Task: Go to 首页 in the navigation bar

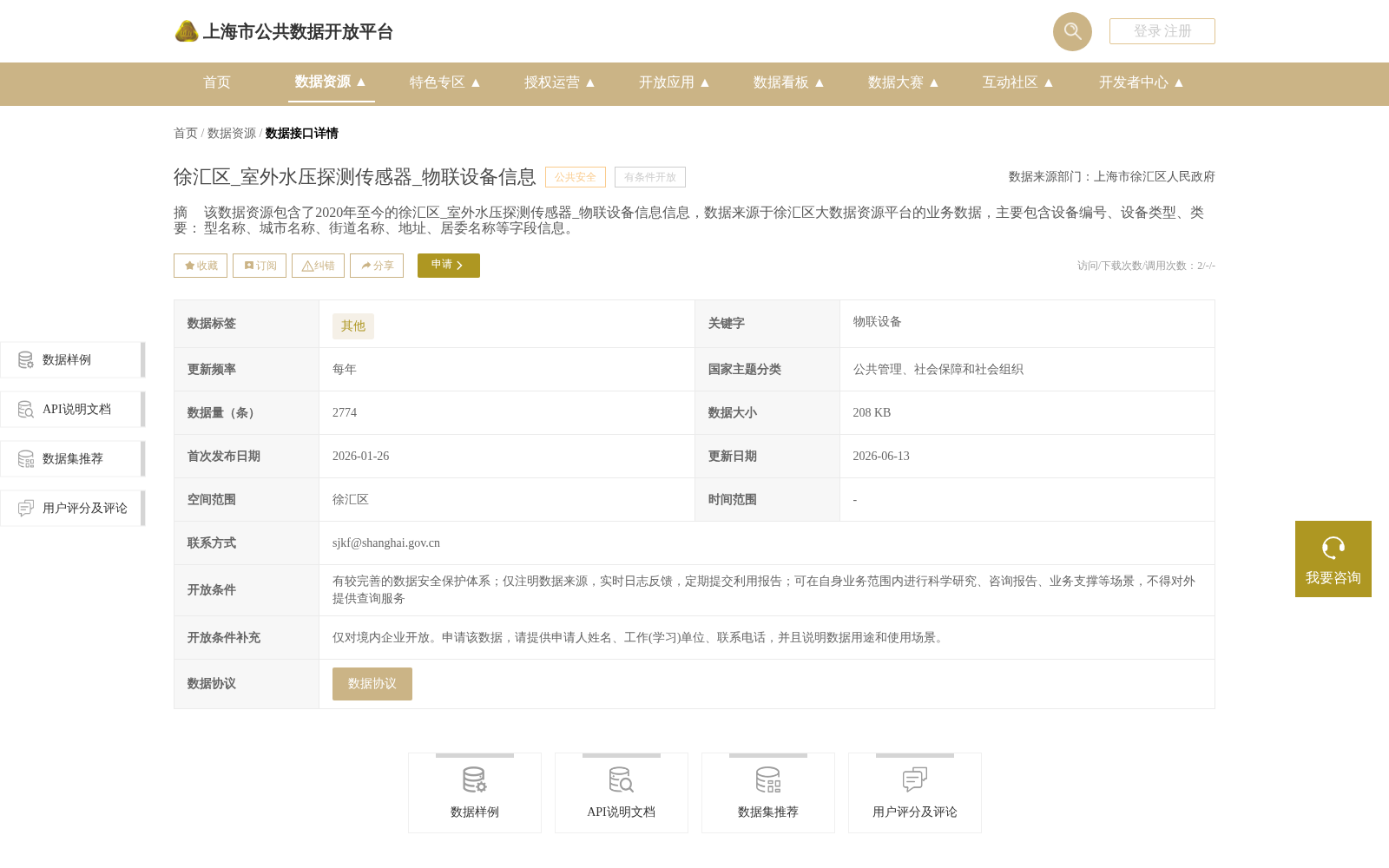Action: click(x=217, y=82)
